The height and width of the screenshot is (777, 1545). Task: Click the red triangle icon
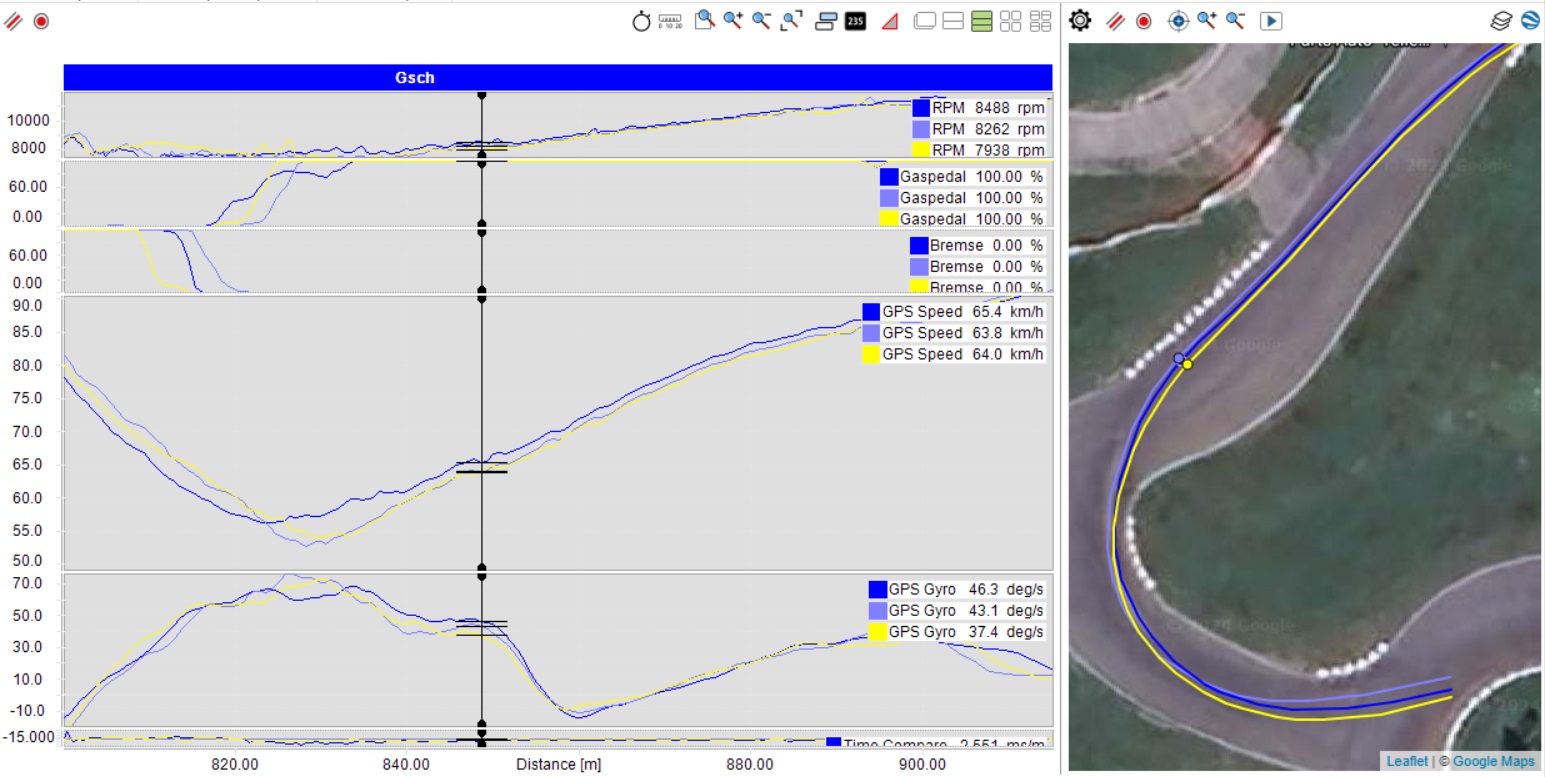click(889, 21)
